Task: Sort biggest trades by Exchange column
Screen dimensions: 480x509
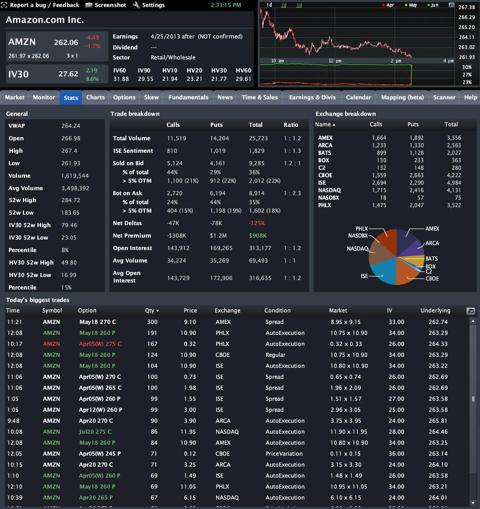Action: 227,311
